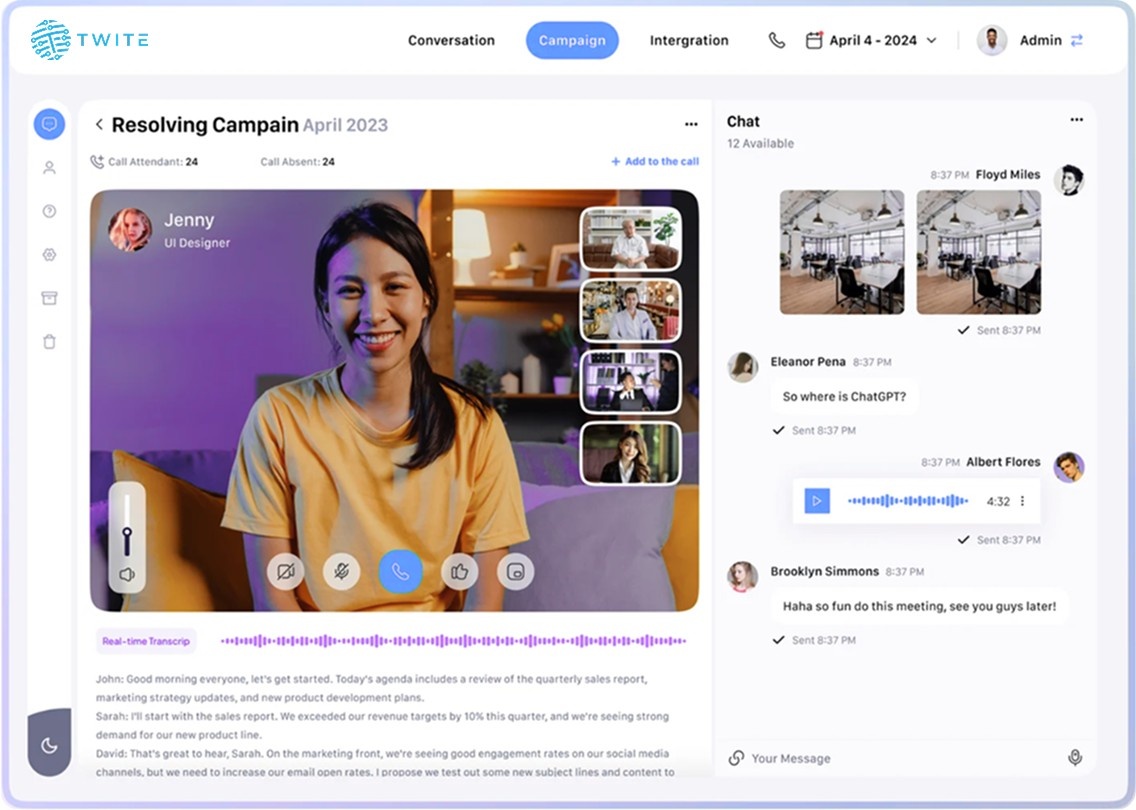Image resolution: width=1136 pixels, height=810 pixels.
Task: Play Albert Flores voice message
Action: (x=817, y=501)
